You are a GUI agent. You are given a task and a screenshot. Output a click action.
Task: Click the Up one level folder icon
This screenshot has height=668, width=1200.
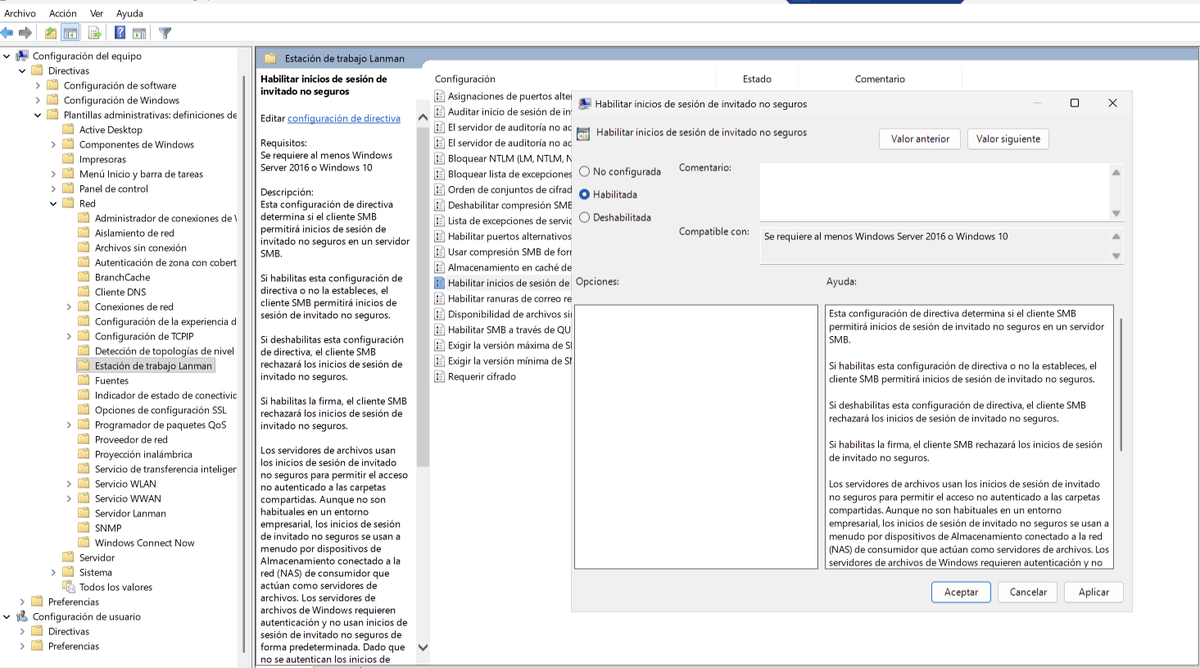click(51, 33)
